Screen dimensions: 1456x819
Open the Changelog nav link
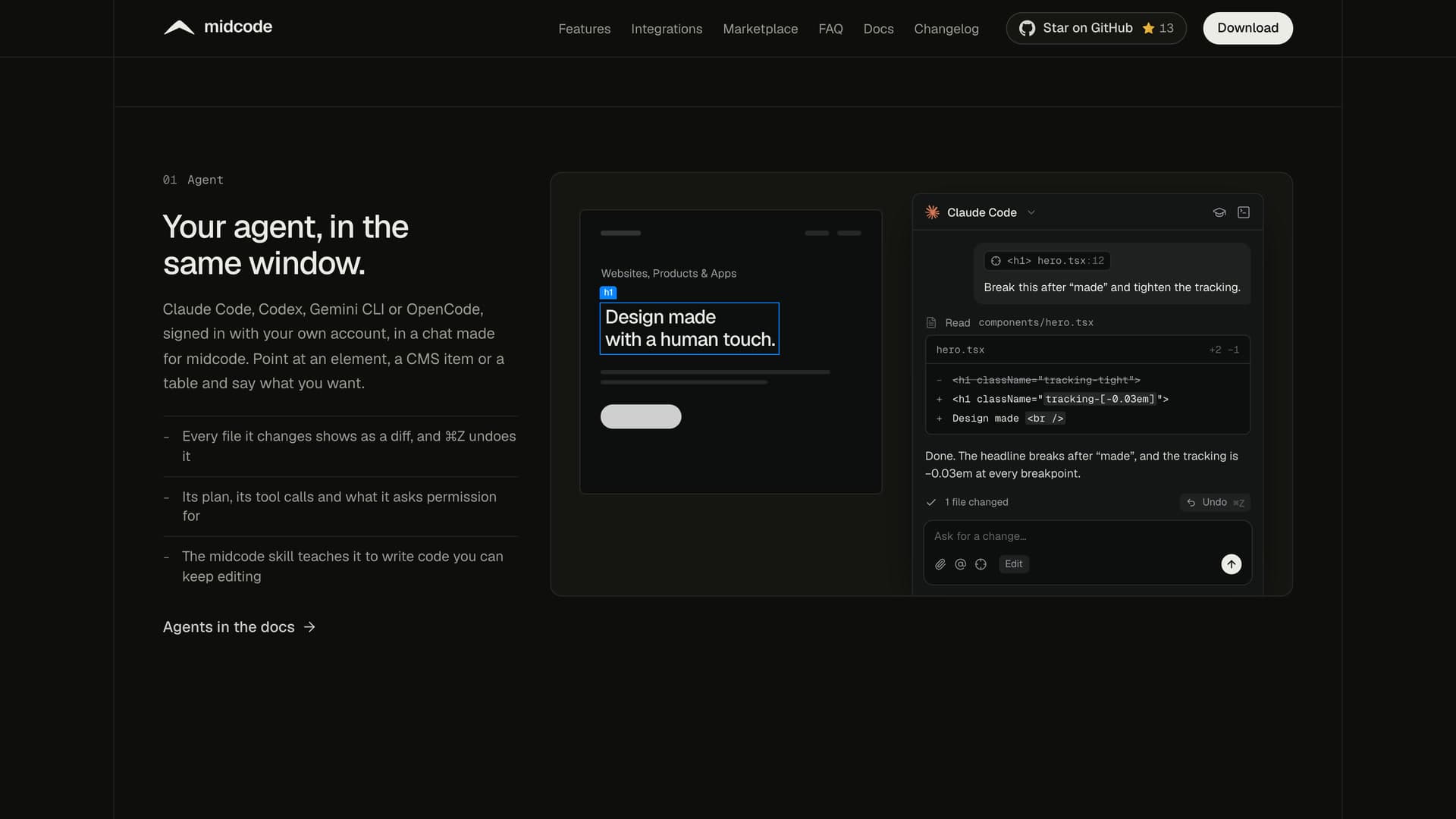pos(946,29)
